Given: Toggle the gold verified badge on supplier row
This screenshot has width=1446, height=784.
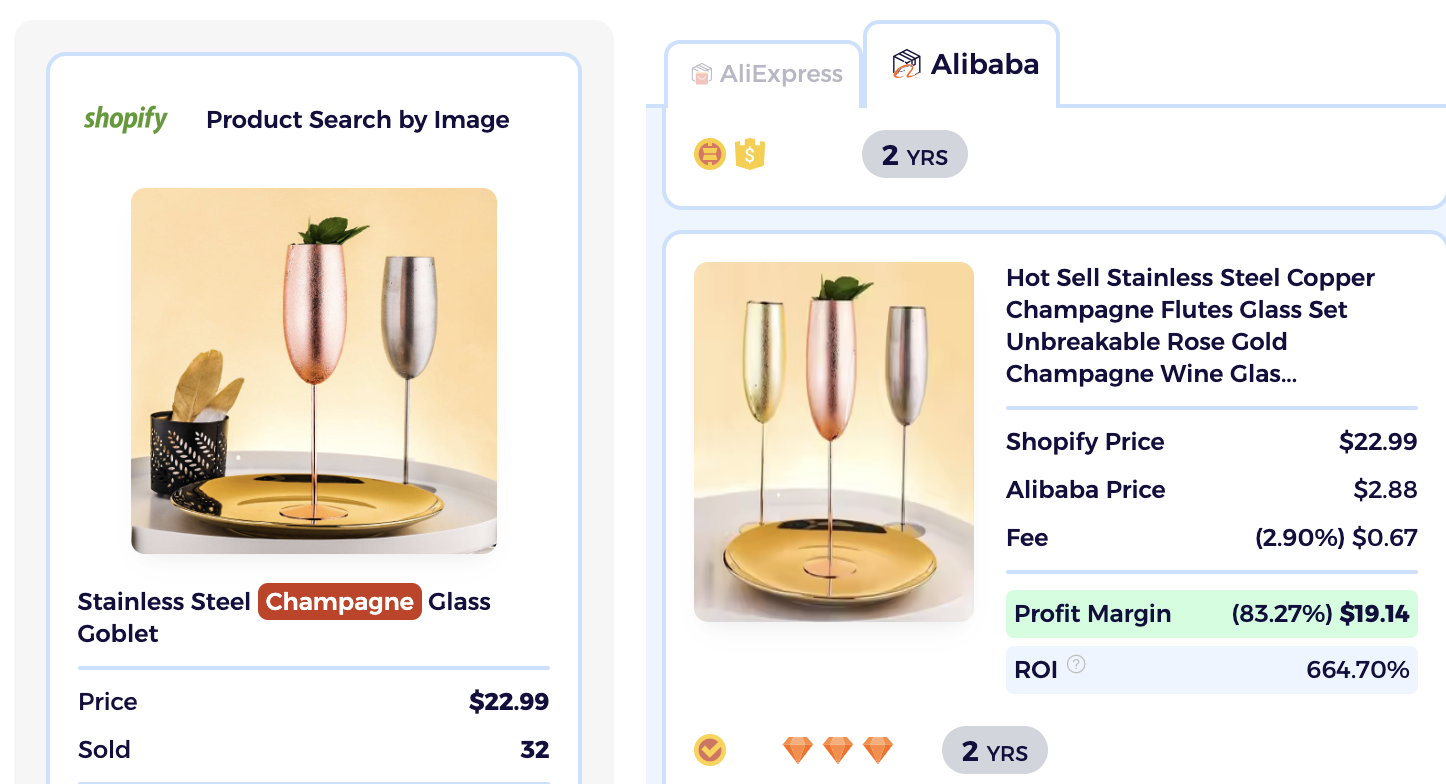Looking at the screenshot, I should click(x=710, y=749).
